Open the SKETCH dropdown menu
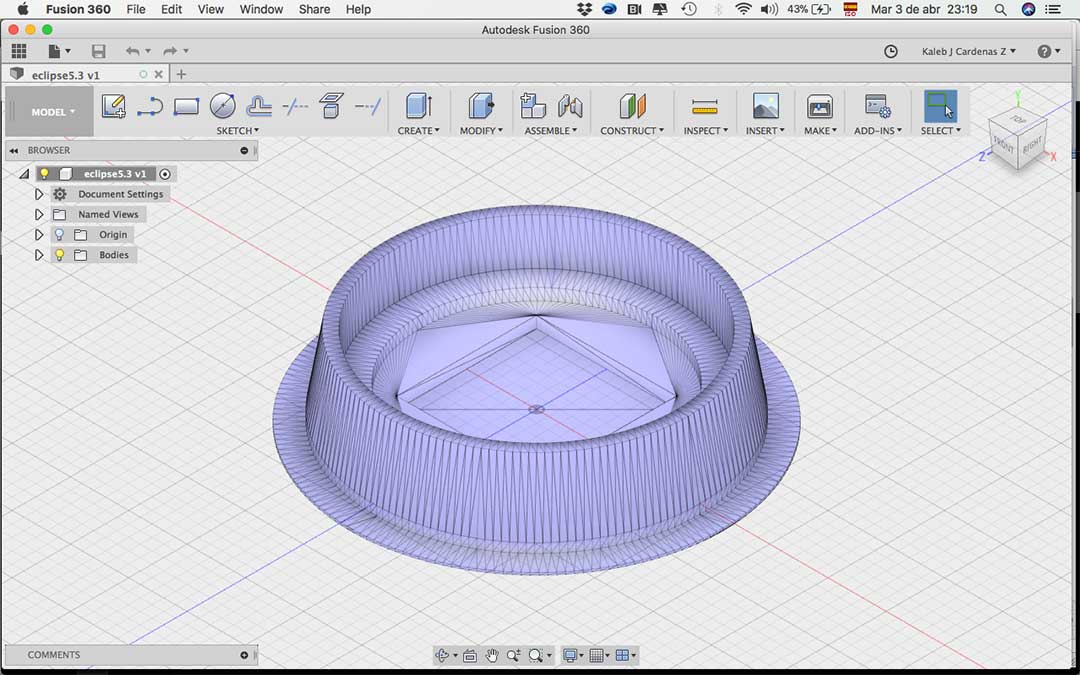The width and height of the screenshot is (1080, 675). click(238, 130)
